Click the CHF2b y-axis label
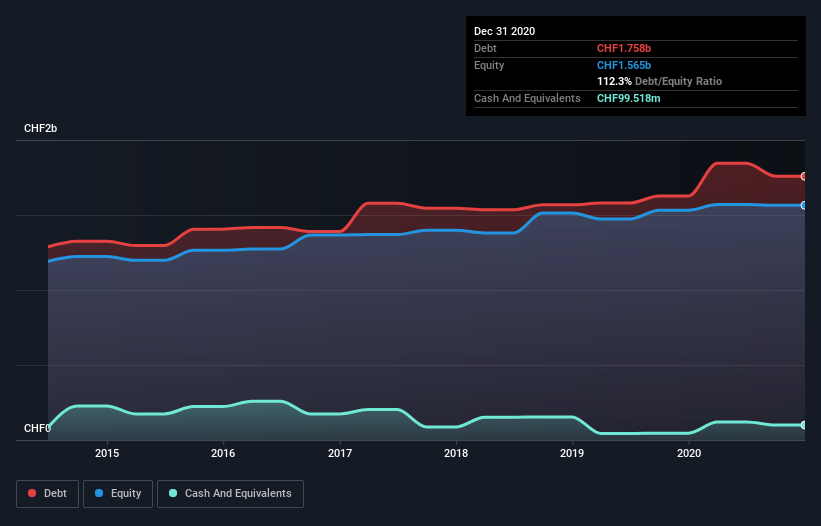Viewport: 821px width, 526px height. point(40,128)
